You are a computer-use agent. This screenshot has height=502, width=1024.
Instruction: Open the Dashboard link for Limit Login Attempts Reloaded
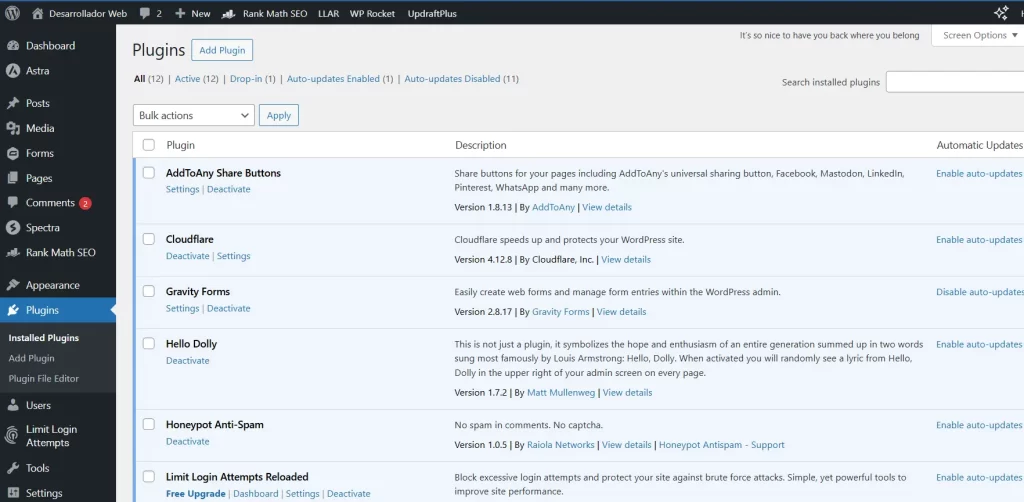255,494
